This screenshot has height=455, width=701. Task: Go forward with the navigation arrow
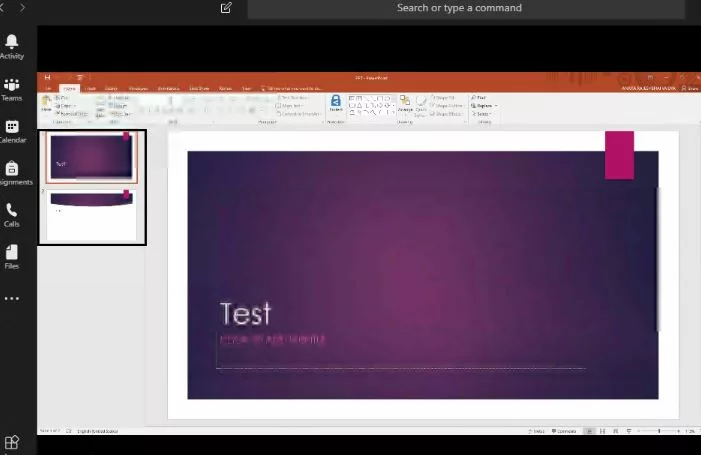[x=22, y=8]
